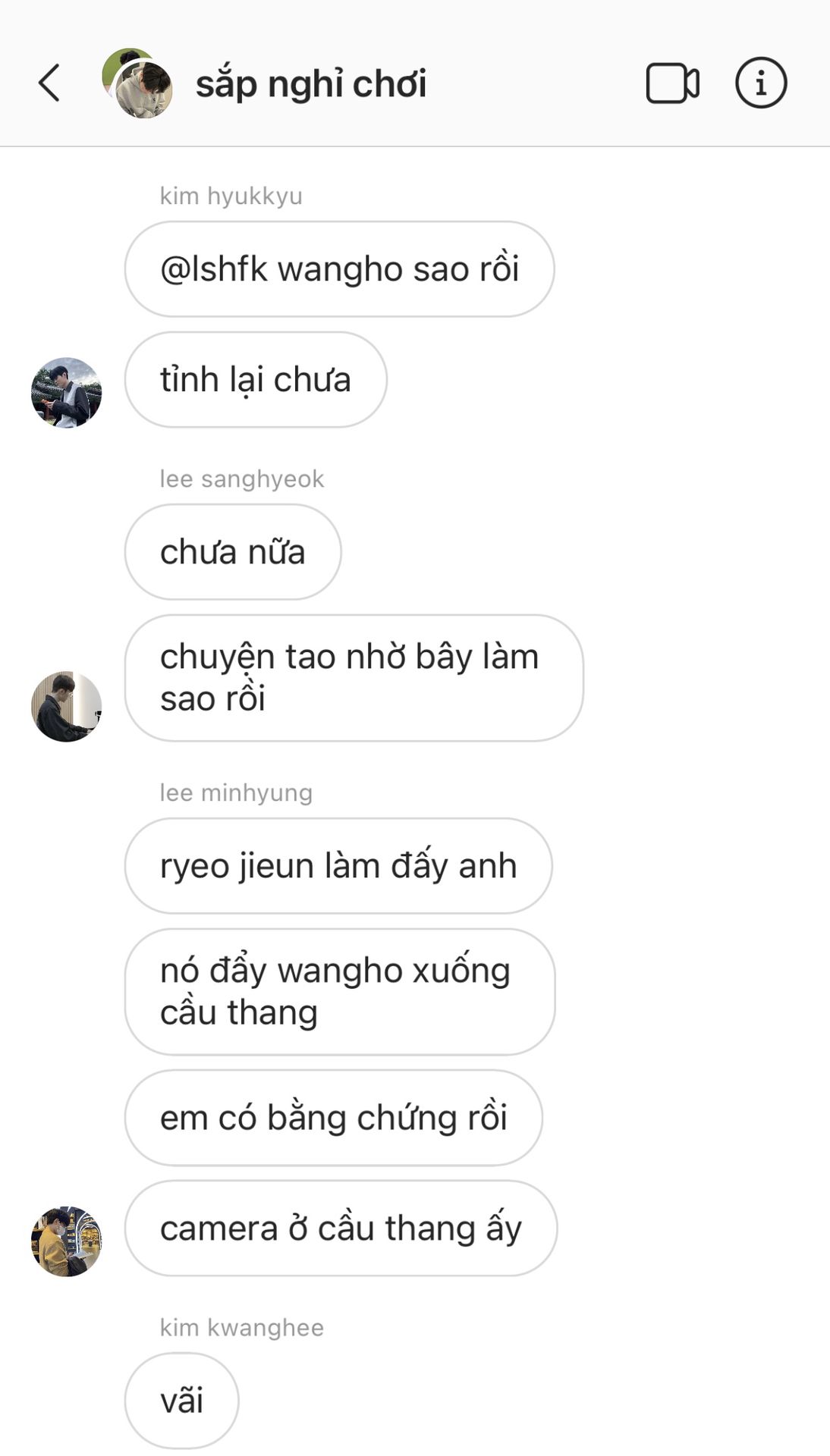Select message 'camera ở cầu thang ấy'
Image resolution: width=830 pixels, height=1456 pixels.
pyautogui.click(x=341, y=1228)
